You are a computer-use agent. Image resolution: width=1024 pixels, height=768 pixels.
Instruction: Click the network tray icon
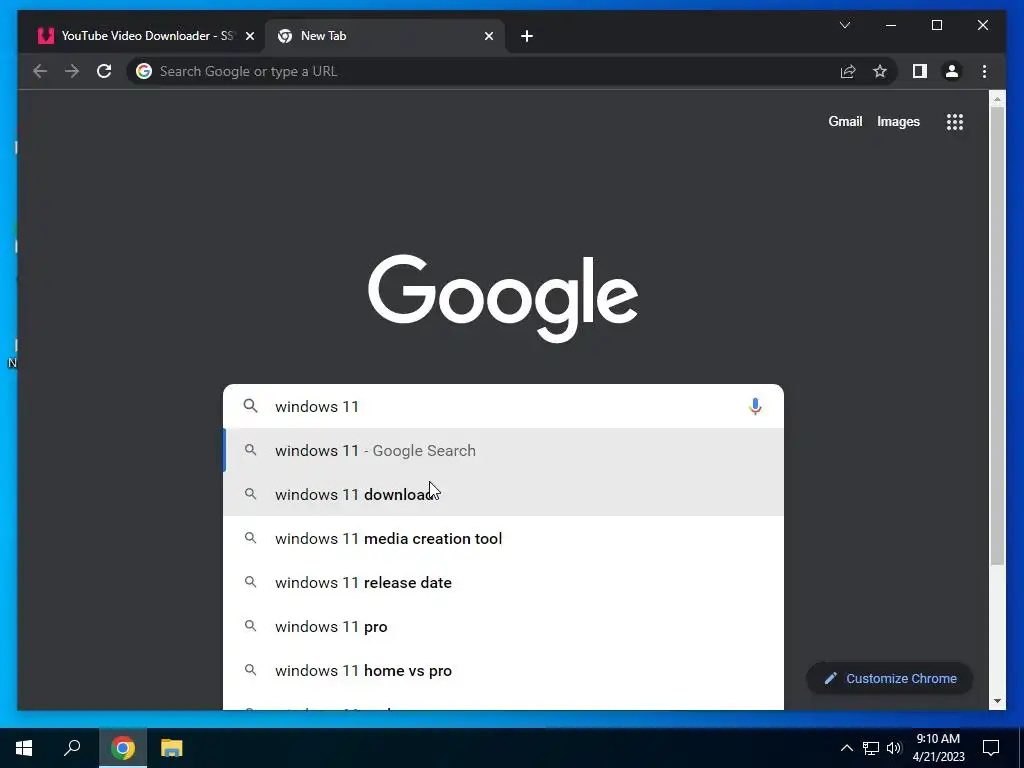(871, 748)
